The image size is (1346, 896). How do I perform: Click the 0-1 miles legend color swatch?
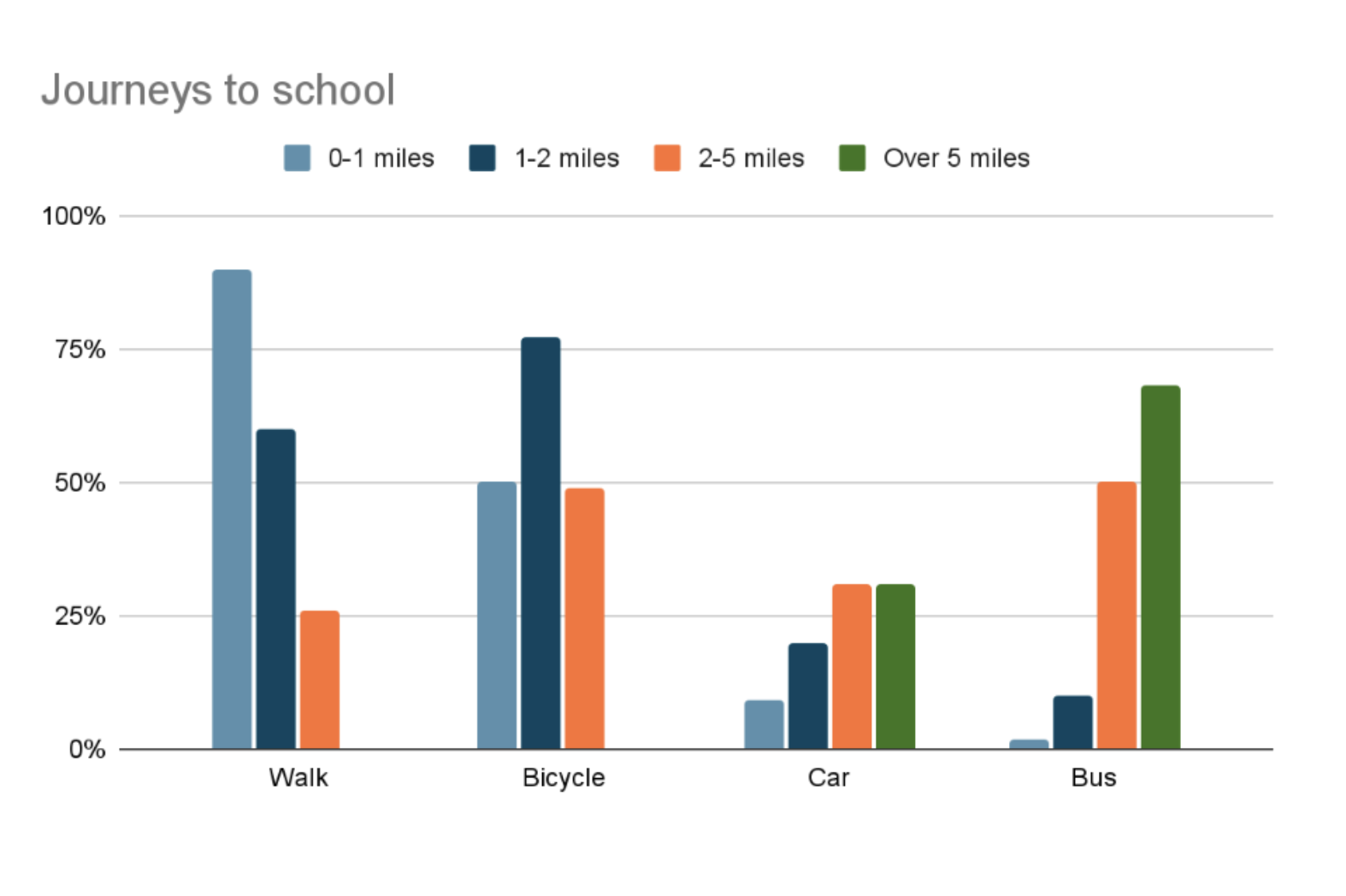[x=297, y=158]
